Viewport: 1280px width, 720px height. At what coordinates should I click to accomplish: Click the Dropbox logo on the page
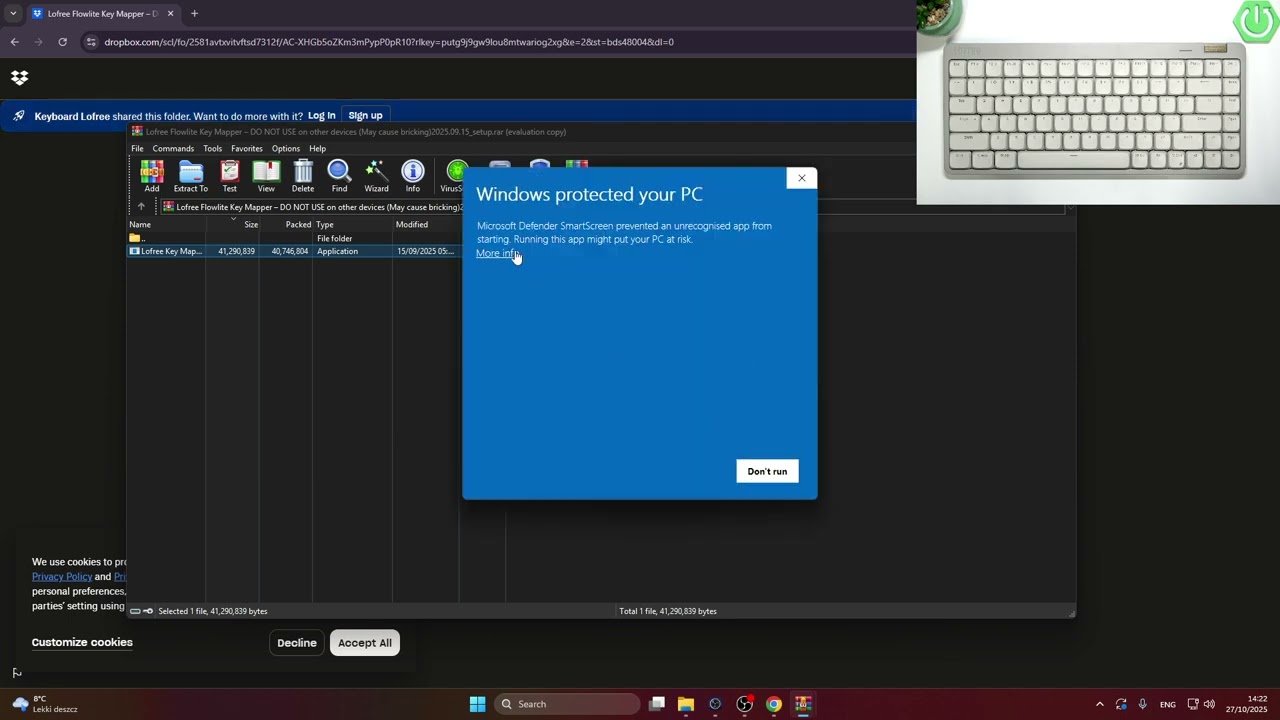point(19,78)
